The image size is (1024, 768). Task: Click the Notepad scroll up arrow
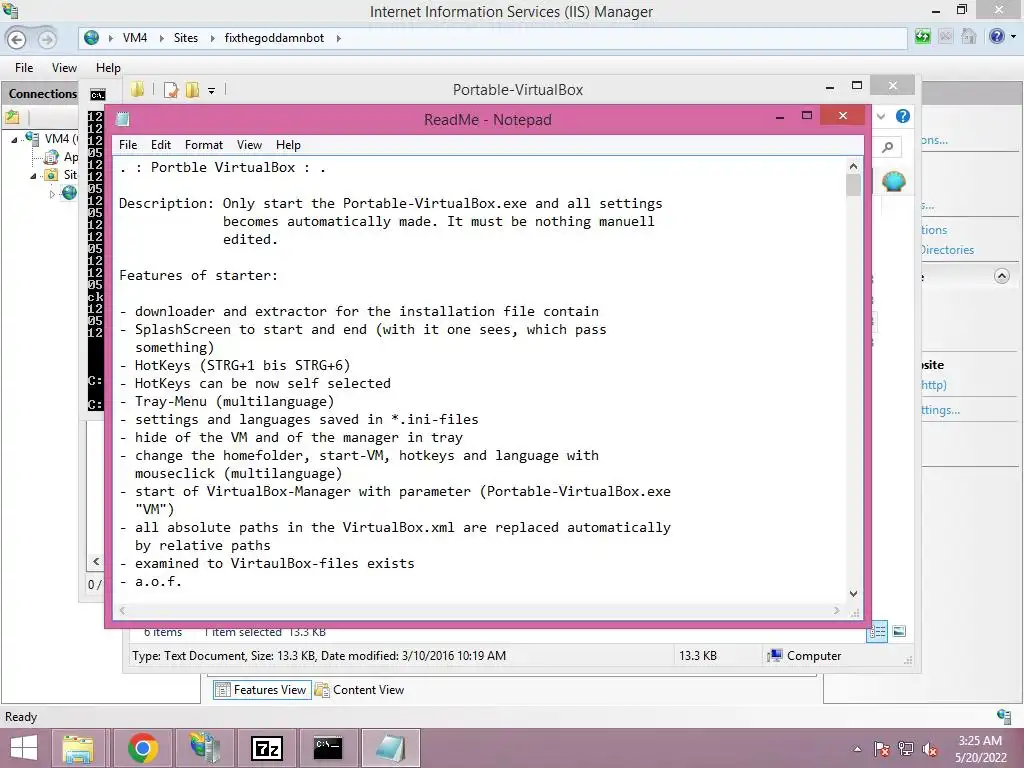click(x=853, y=167)
